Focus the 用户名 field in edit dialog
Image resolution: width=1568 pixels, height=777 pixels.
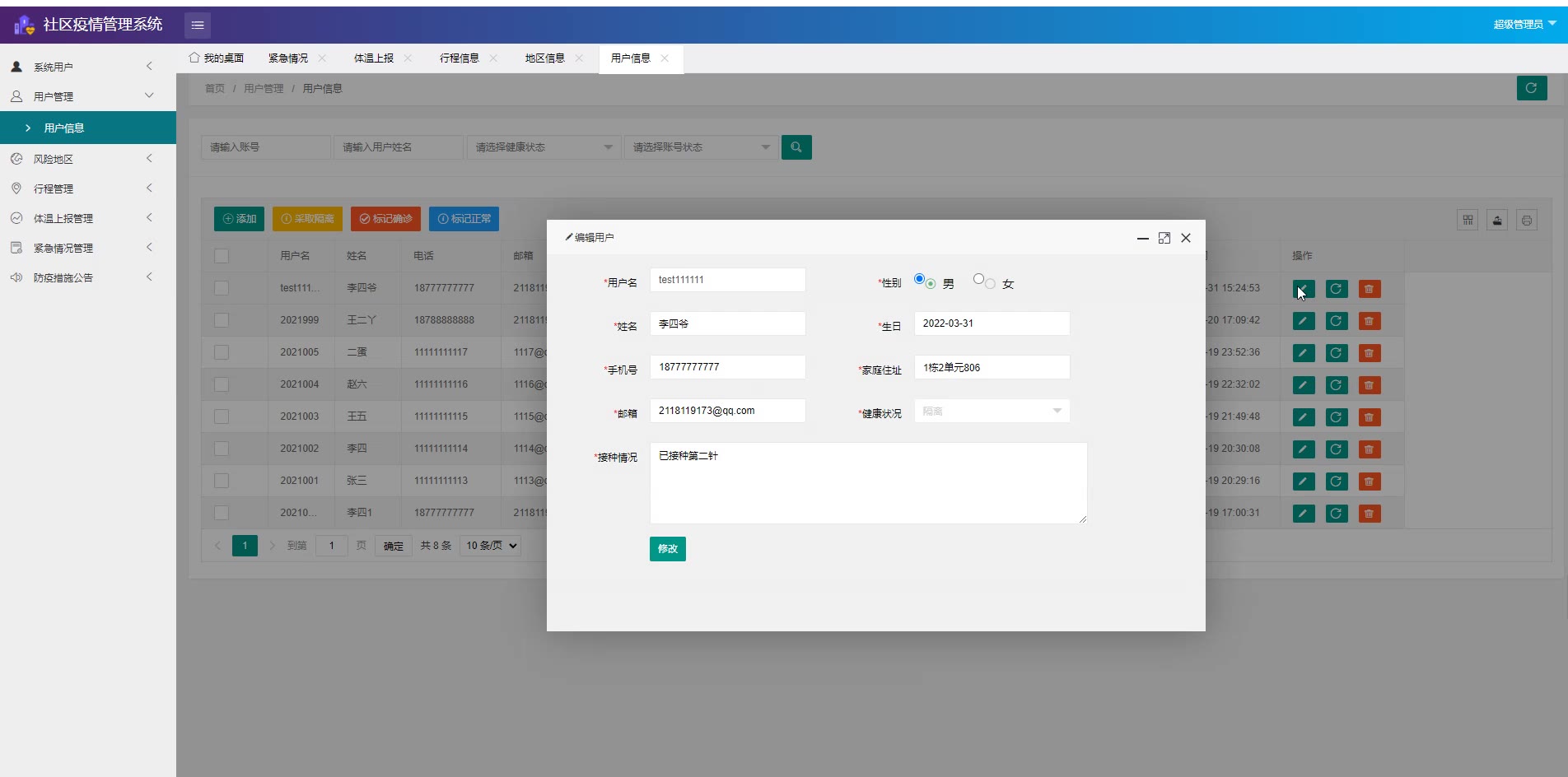coord(728,280)
